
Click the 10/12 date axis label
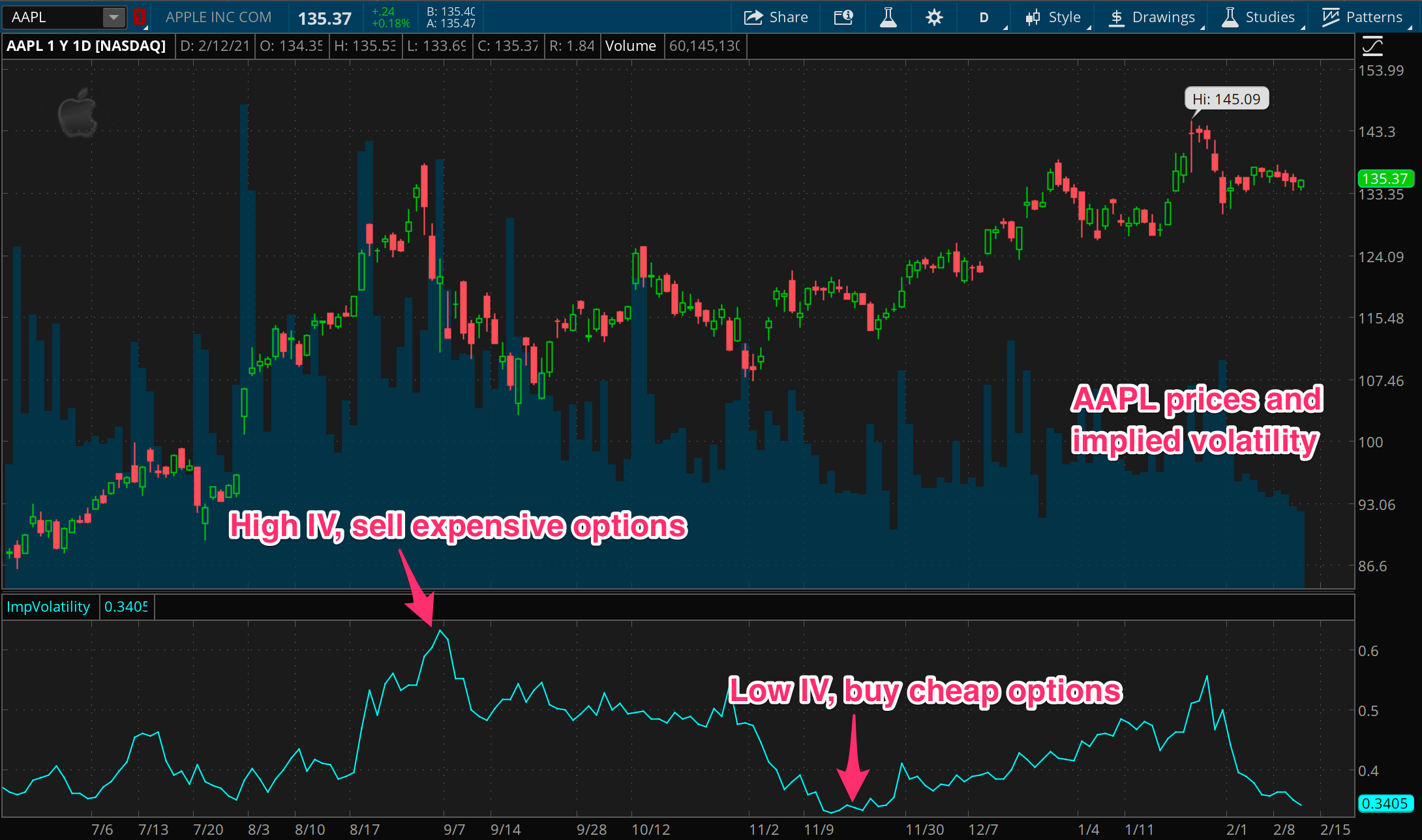[x=650, y=829]
